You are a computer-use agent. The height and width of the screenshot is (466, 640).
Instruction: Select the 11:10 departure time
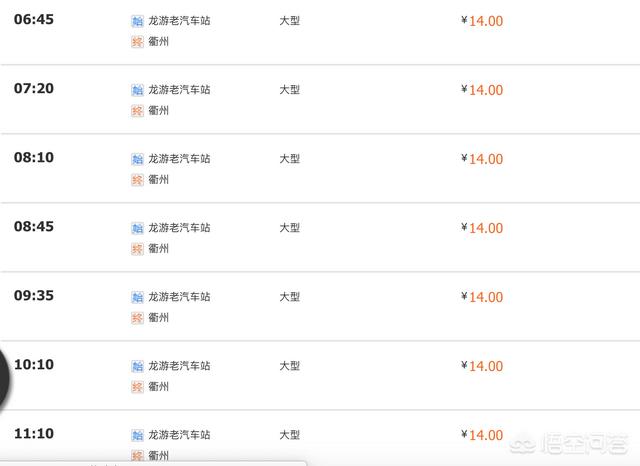(x=34, y=433)
